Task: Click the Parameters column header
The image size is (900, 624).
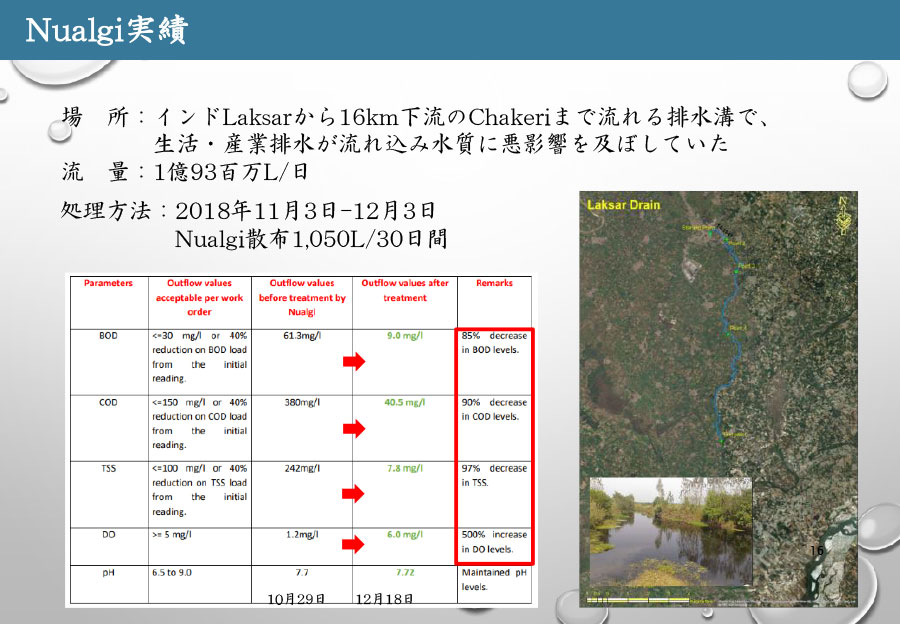Action: point(108,284)
